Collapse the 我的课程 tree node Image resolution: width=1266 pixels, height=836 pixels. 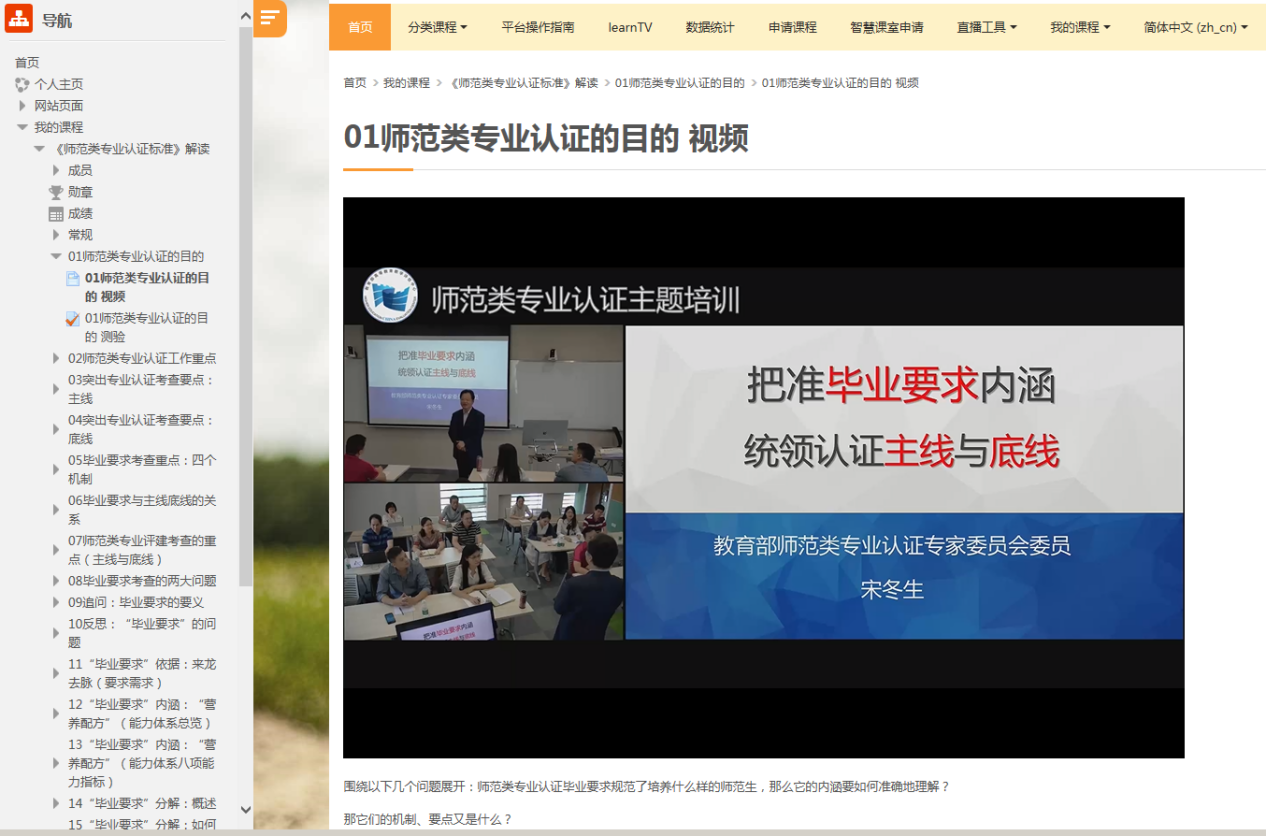point(22,128)
